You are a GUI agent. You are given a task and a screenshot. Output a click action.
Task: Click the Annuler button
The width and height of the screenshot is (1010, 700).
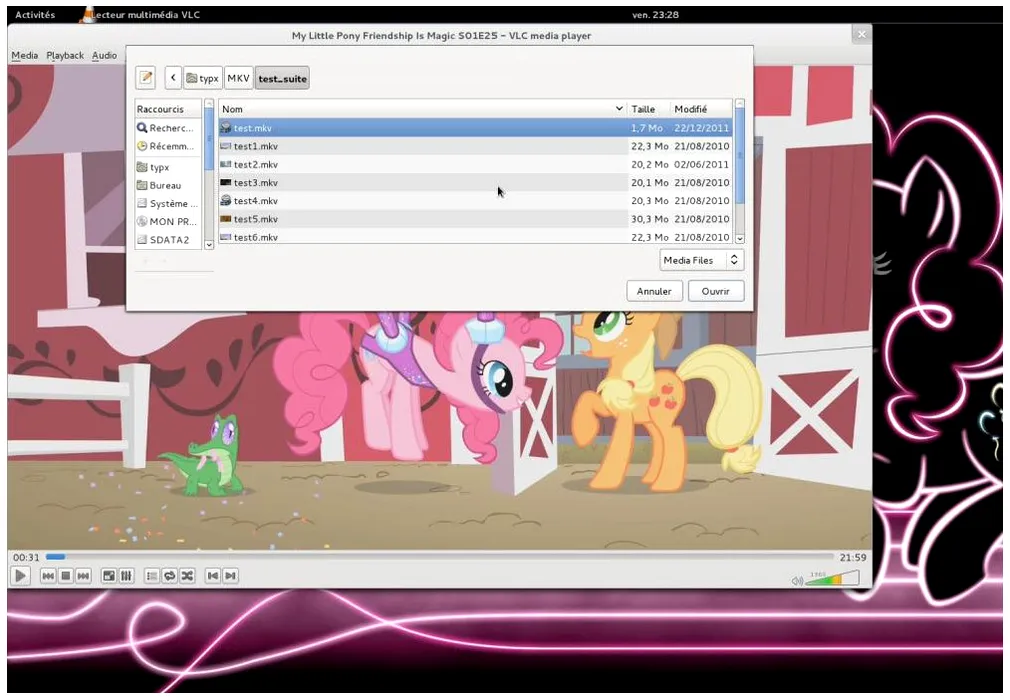click(x=654, y=291)
